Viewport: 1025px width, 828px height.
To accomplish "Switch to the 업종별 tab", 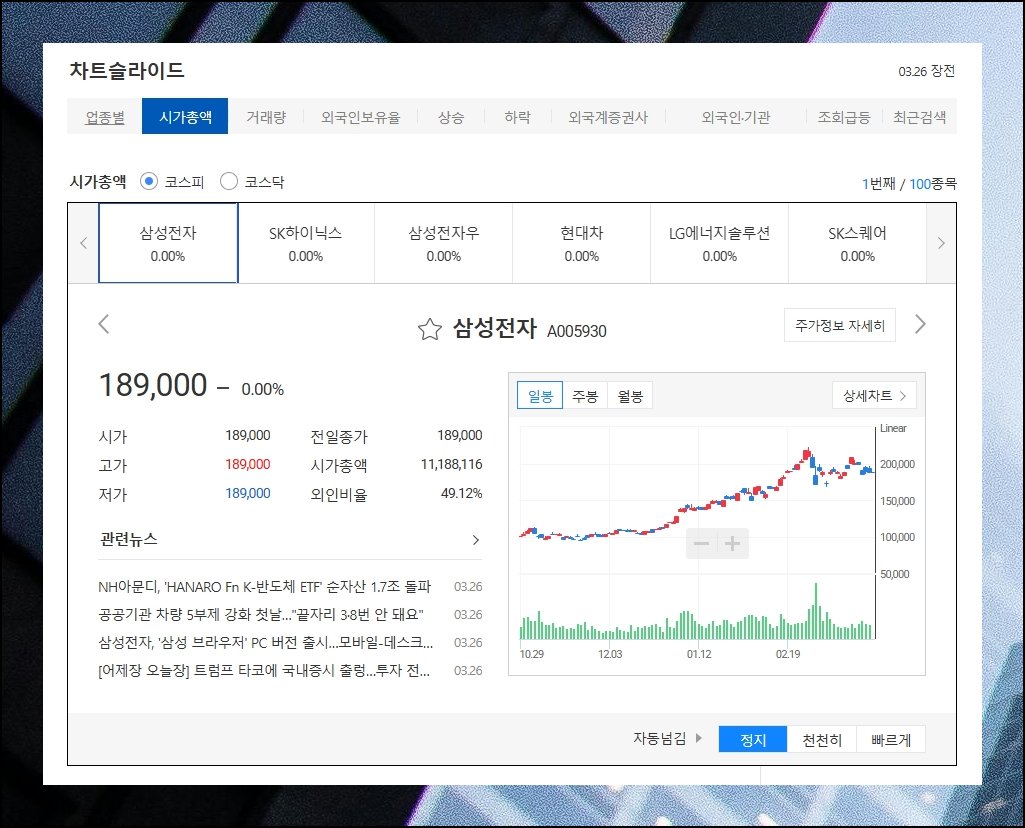I will click(105, 117).
